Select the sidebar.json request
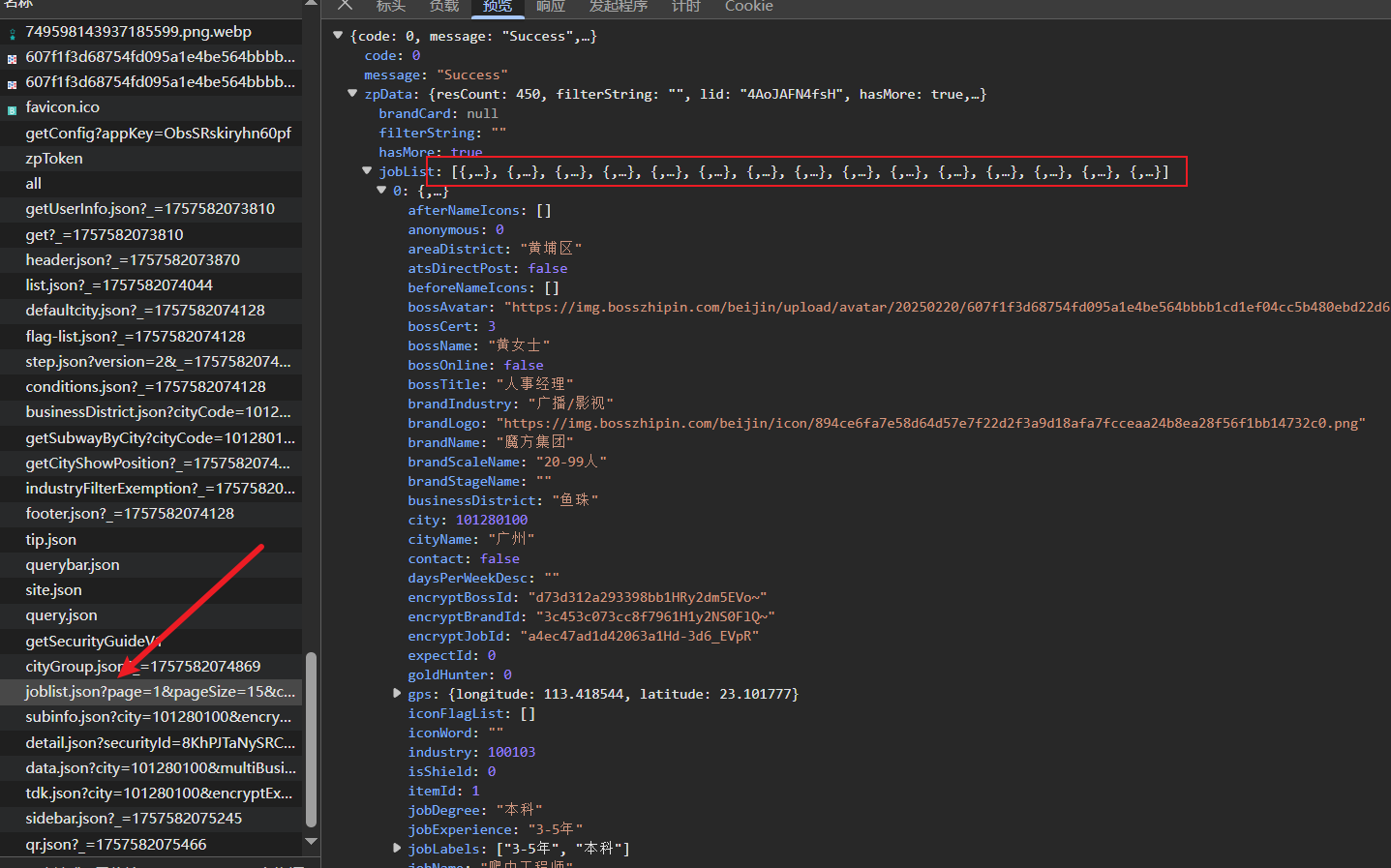1391x868 pixels. click(151, 819)
